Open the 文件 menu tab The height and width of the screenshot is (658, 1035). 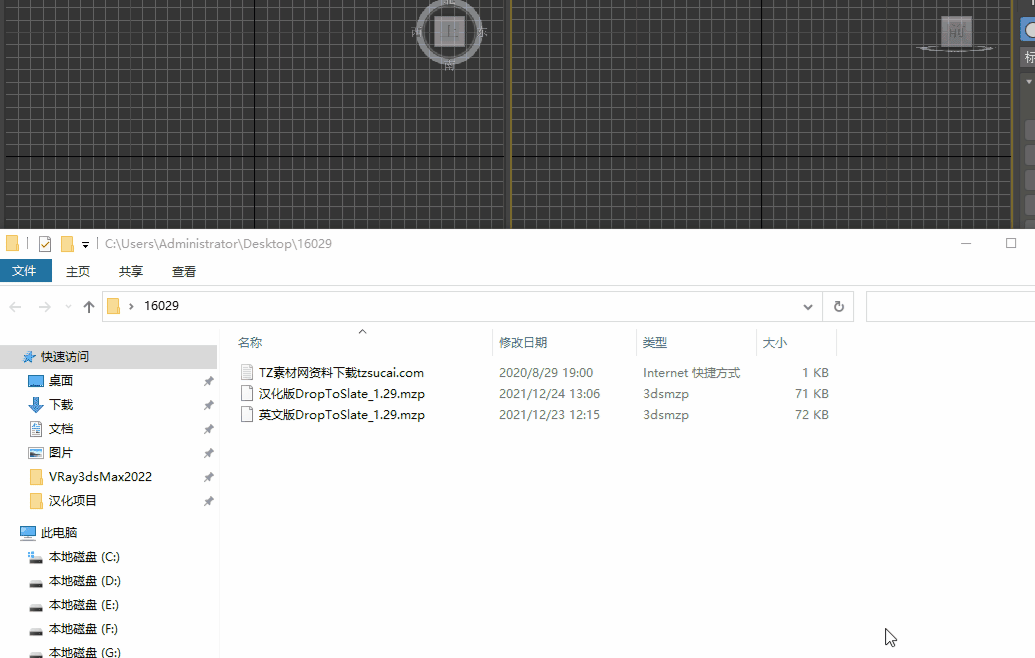[x=25, y=271]
